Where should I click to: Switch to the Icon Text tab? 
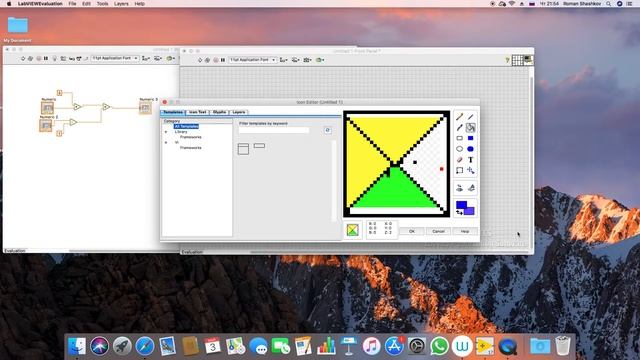(x=198, y=112)
